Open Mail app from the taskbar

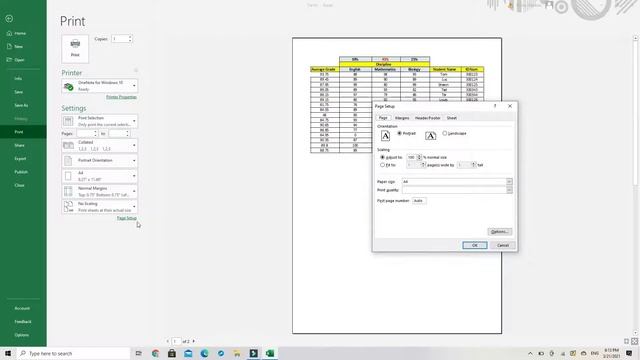coord(188,353)
